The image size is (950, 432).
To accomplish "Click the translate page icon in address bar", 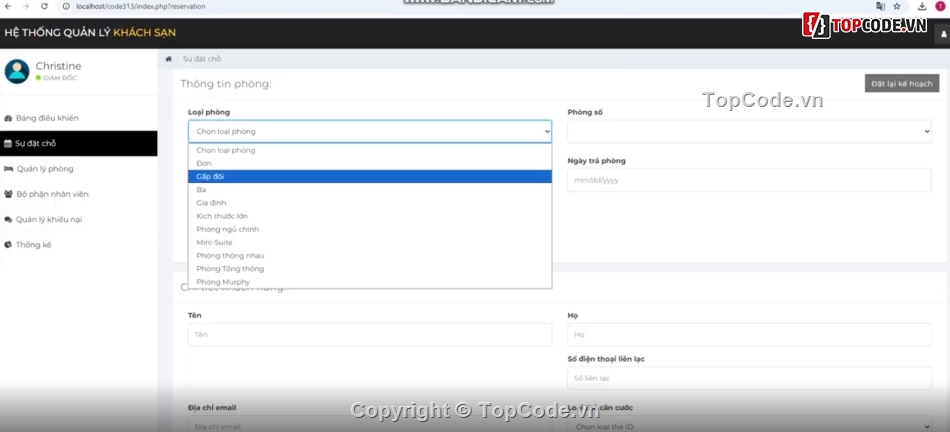I will point(880,6).
